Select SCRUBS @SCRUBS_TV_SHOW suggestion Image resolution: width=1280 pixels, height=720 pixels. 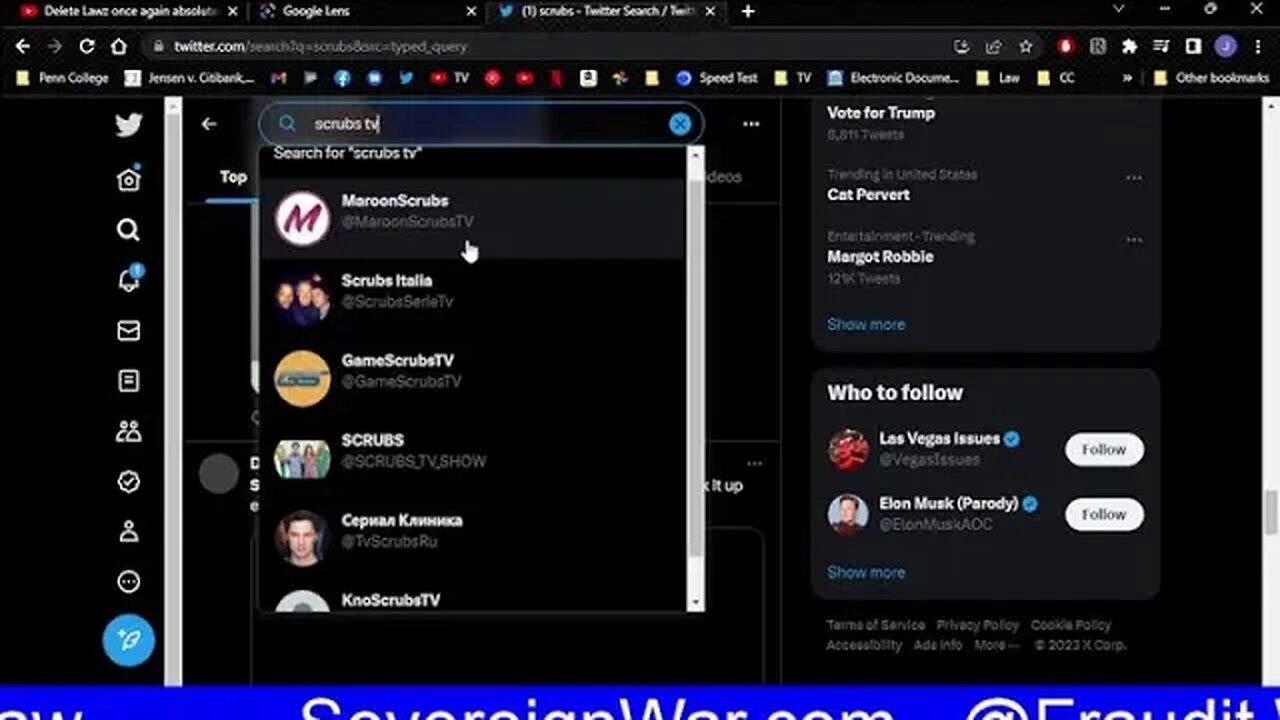click(472, 459)
